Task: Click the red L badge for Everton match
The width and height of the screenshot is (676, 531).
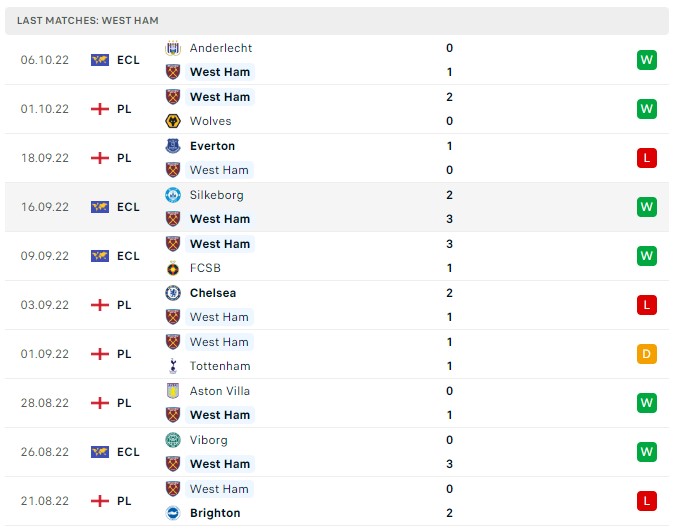Action: click(646, 158)
